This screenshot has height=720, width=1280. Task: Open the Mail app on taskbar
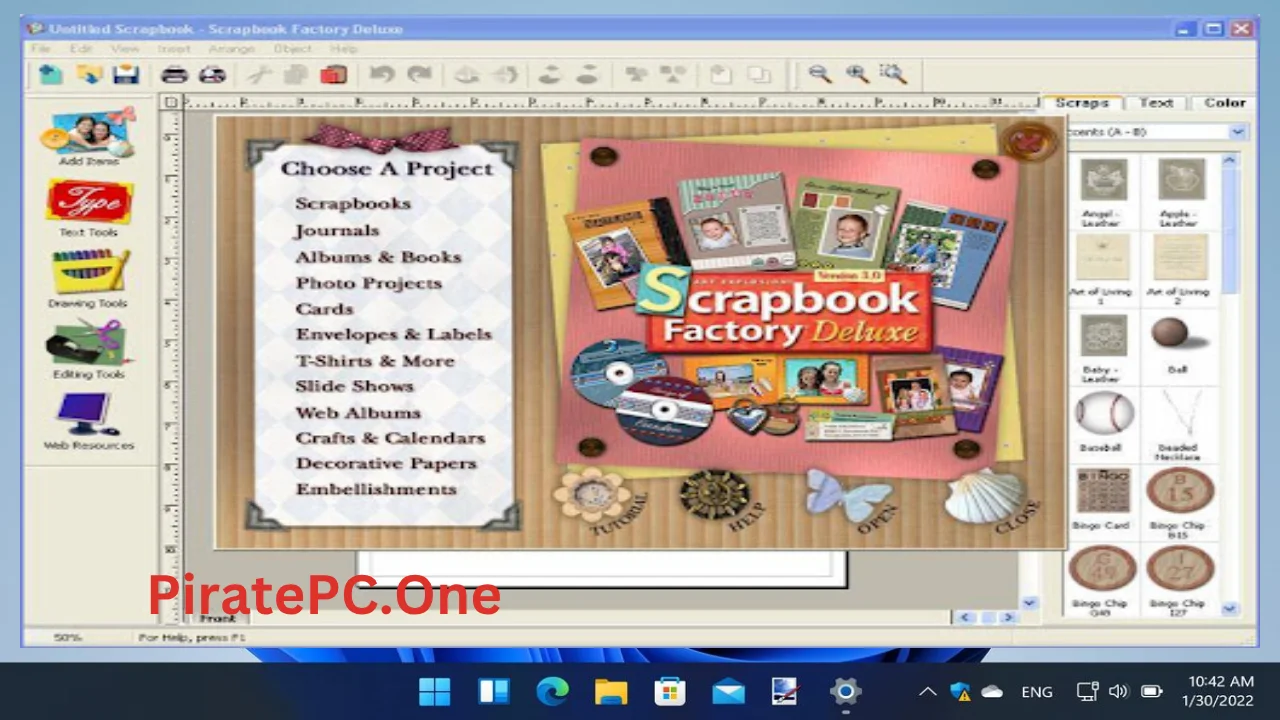[x=728, y=691]
